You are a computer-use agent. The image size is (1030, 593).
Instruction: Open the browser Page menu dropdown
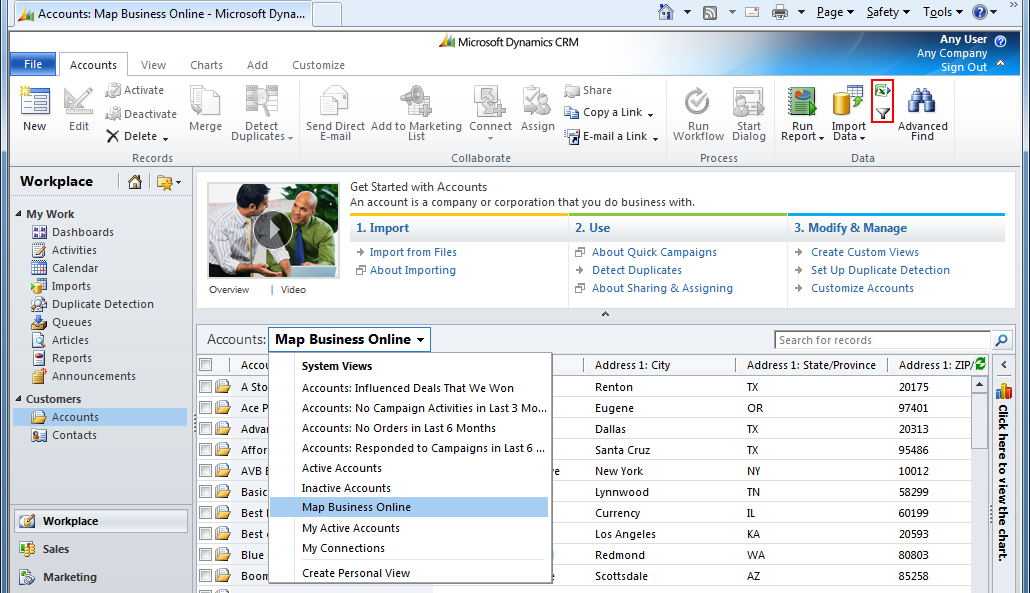(x=835, y=12)
